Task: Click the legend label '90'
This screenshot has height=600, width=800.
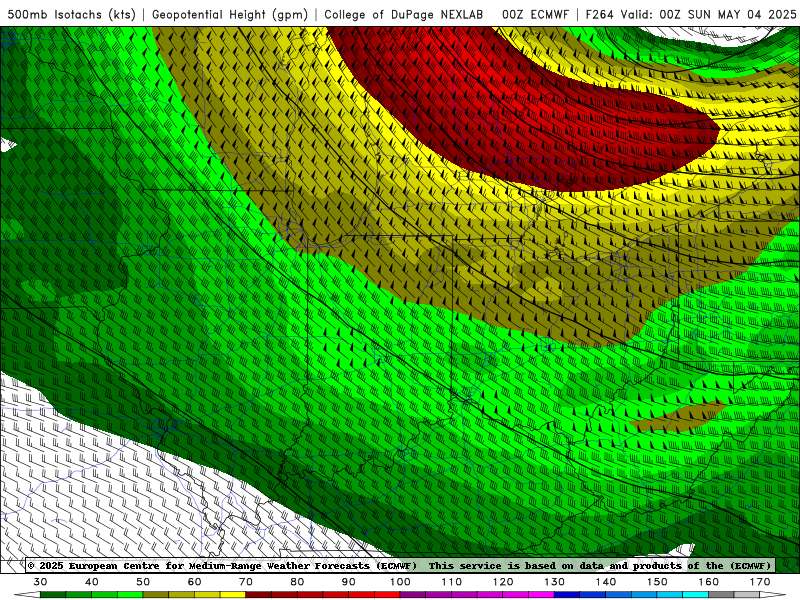Action: pyautogui.click(x=349, y=582)
